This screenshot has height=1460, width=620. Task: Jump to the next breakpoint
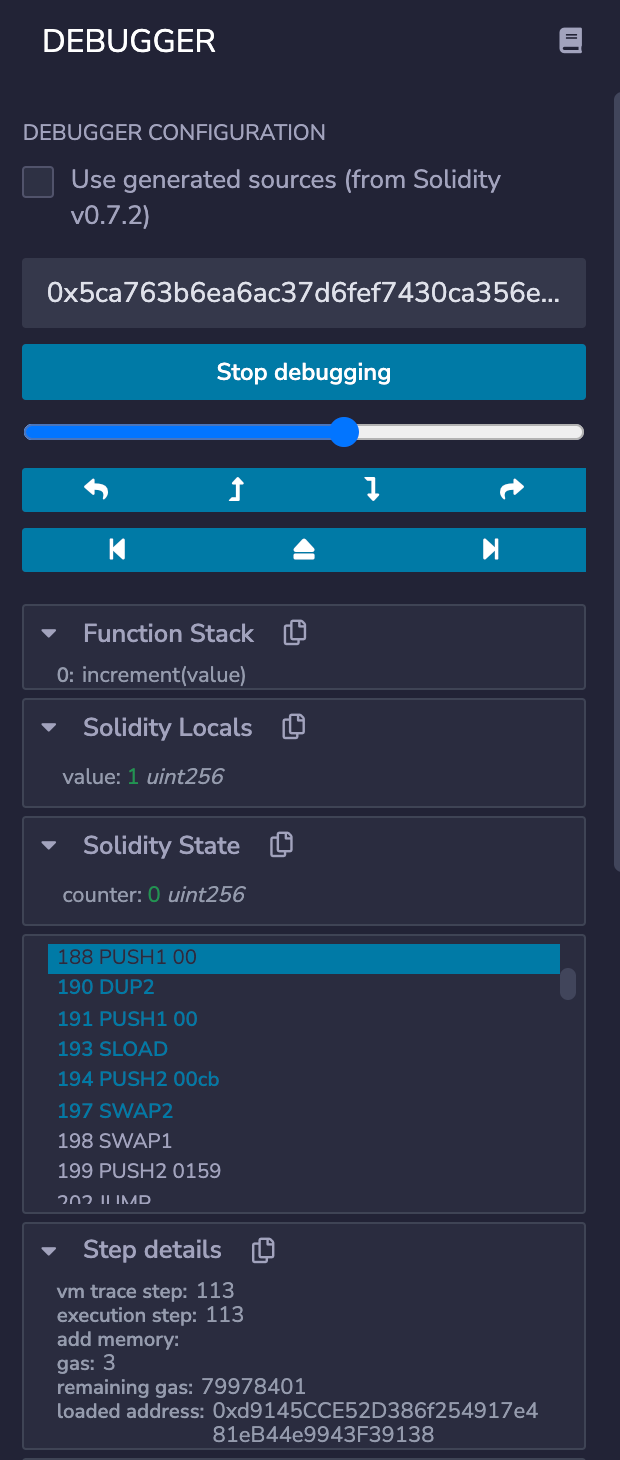489,549
